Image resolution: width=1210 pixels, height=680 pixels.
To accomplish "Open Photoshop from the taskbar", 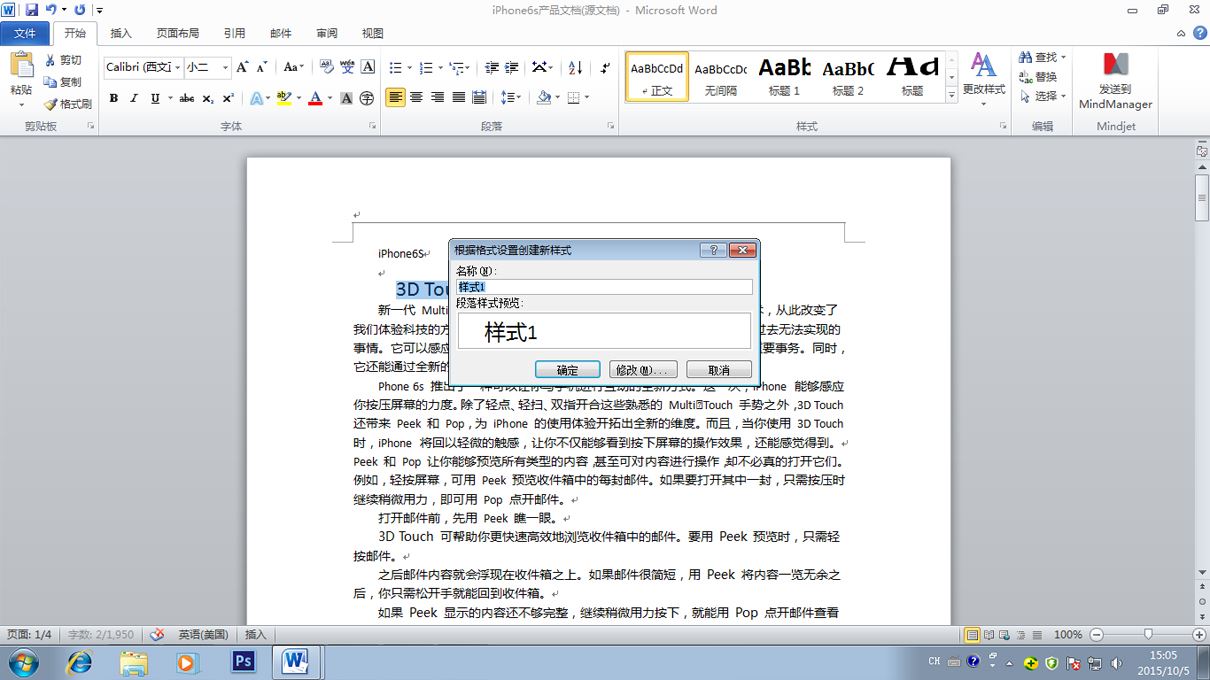I will click(x=243, y=662).
